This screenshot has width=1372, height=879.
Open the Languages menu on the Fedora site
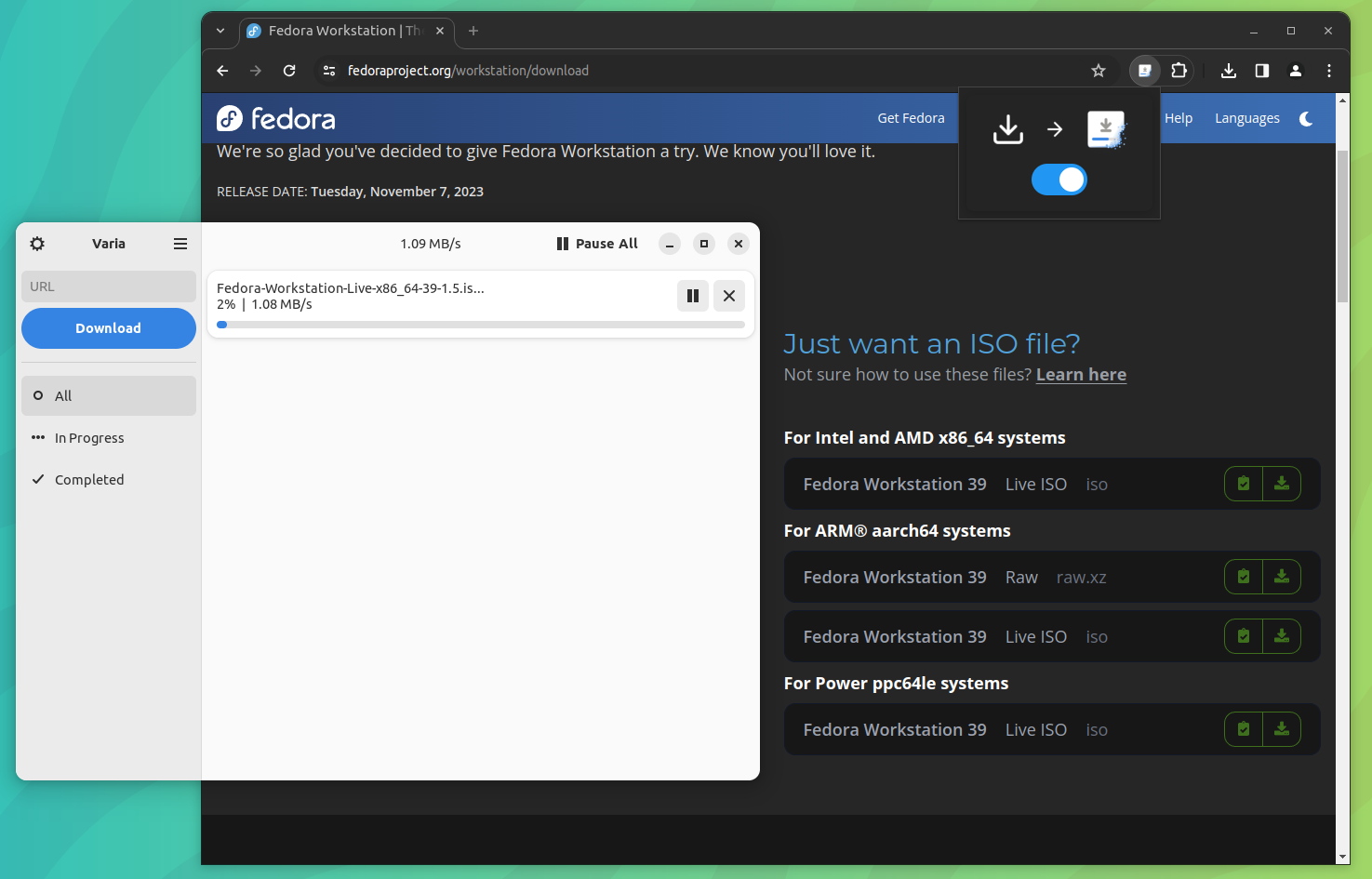click(1246, 118)
